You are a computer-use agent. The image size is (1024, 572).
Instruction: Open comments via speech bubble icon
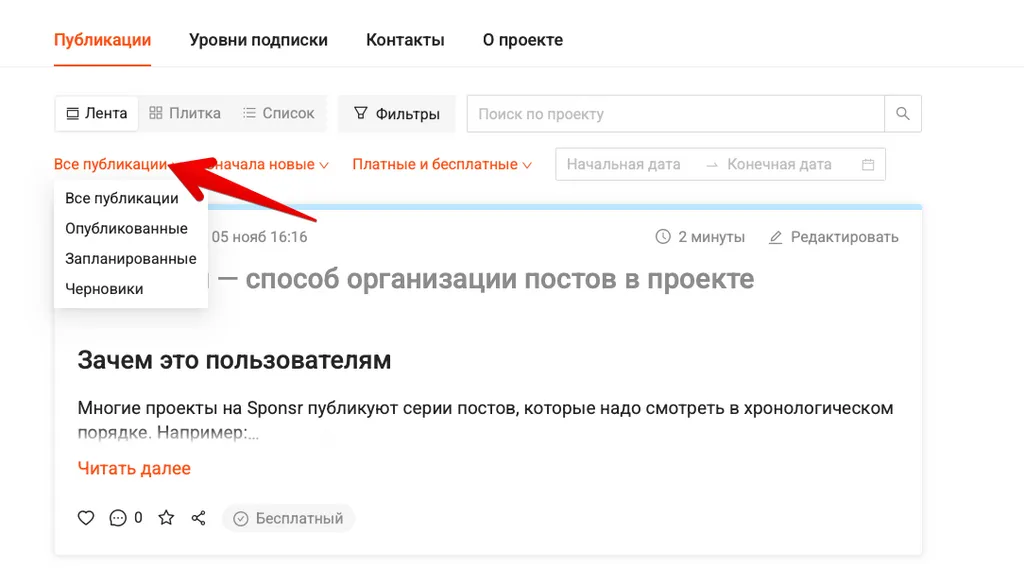(x=118, y=518)
